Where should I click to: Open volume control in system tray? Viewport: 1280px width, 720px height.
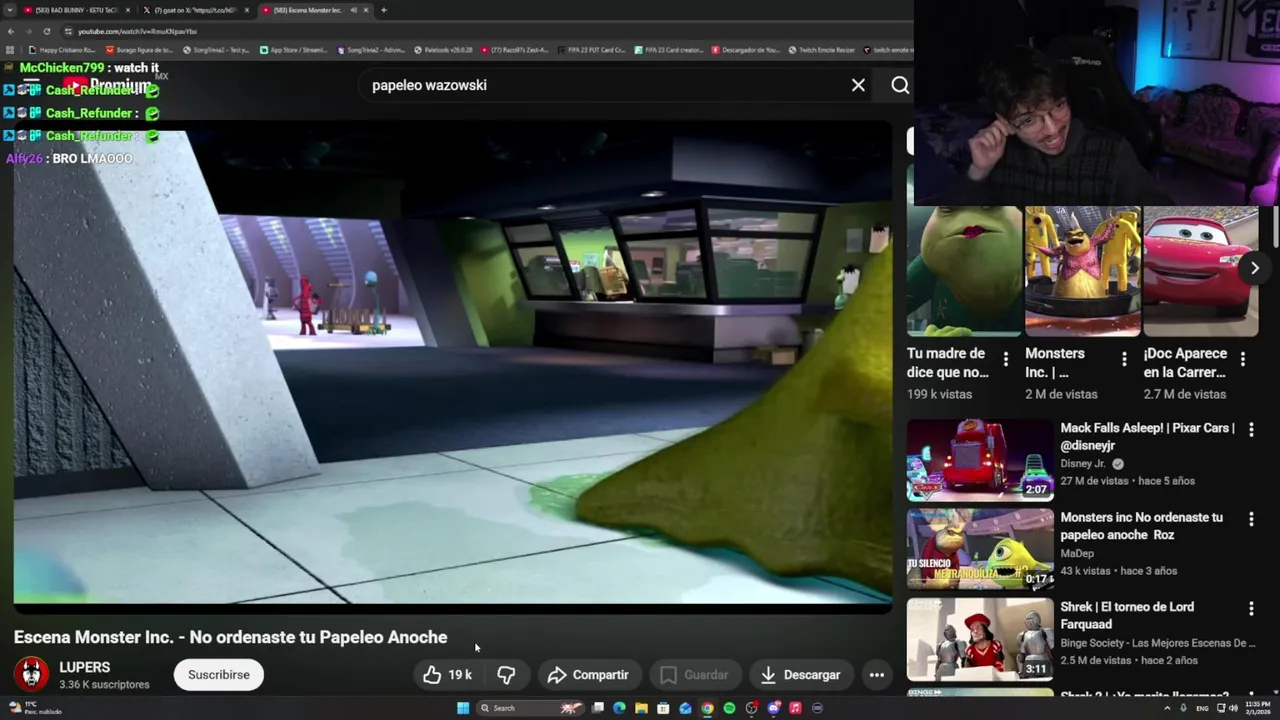point(1233,708)
